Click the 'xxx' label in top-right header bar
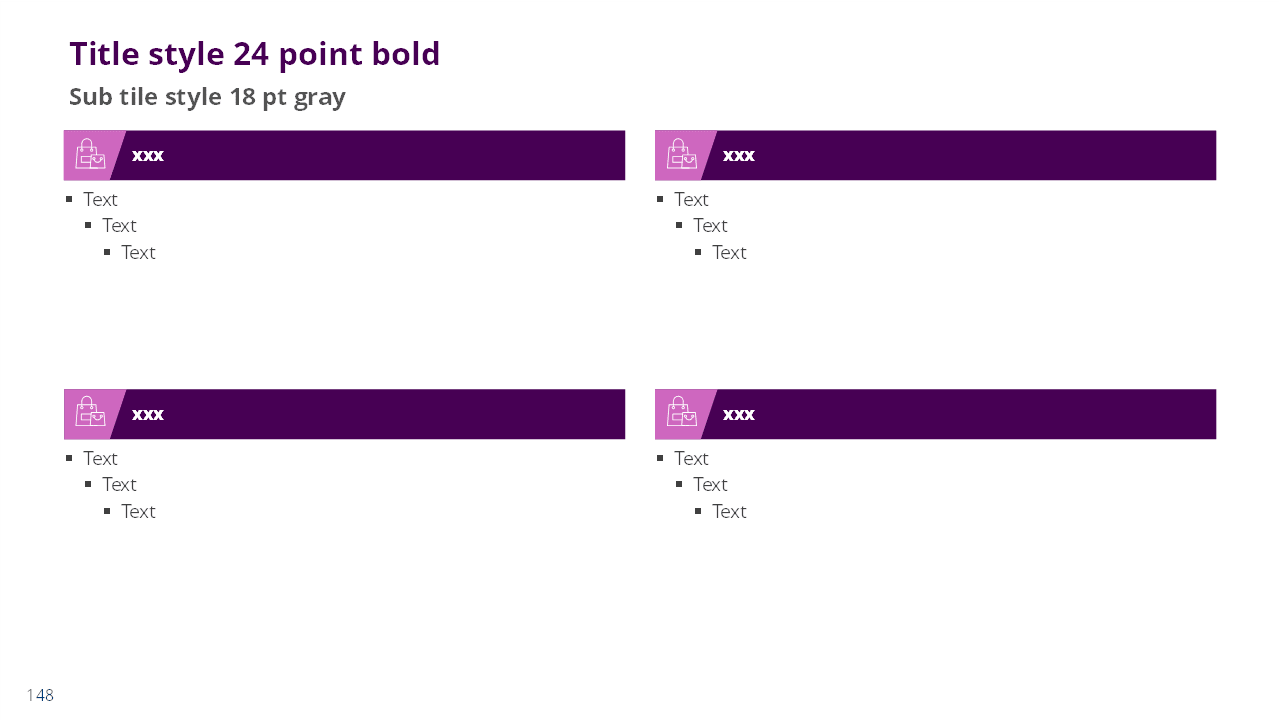Viewport: 1280px width, 720px height. tap(739, 155)
